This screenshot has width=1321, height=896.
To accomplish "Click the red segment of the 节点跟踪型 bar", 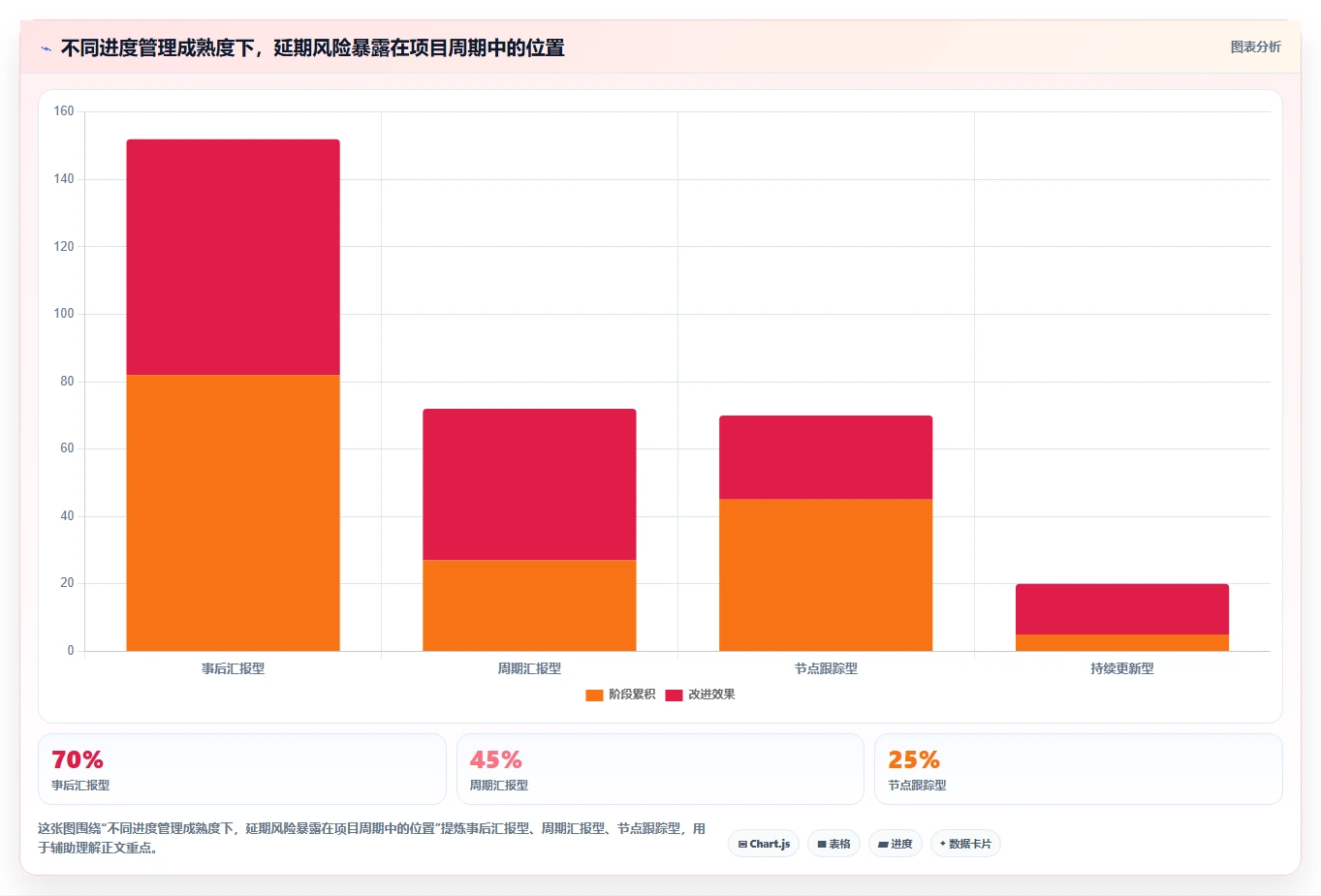I will 826,457.
